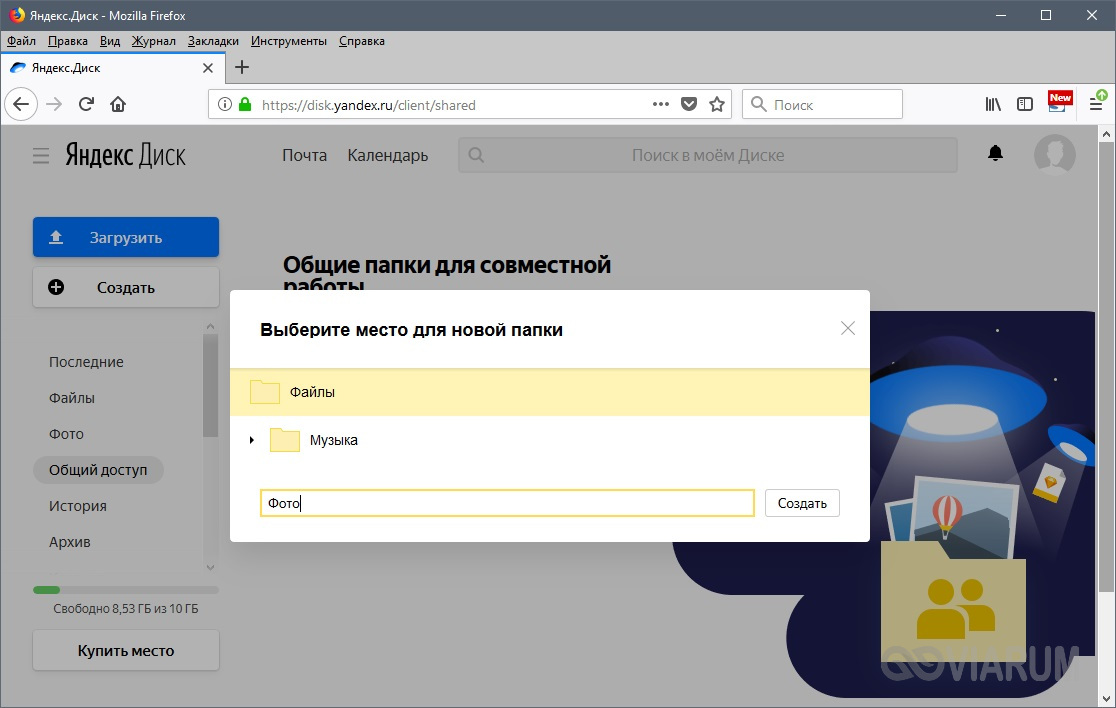Screen dimensions: 1116x708
Task: Click the Поиск в моём Диске field
Action: 707,155
